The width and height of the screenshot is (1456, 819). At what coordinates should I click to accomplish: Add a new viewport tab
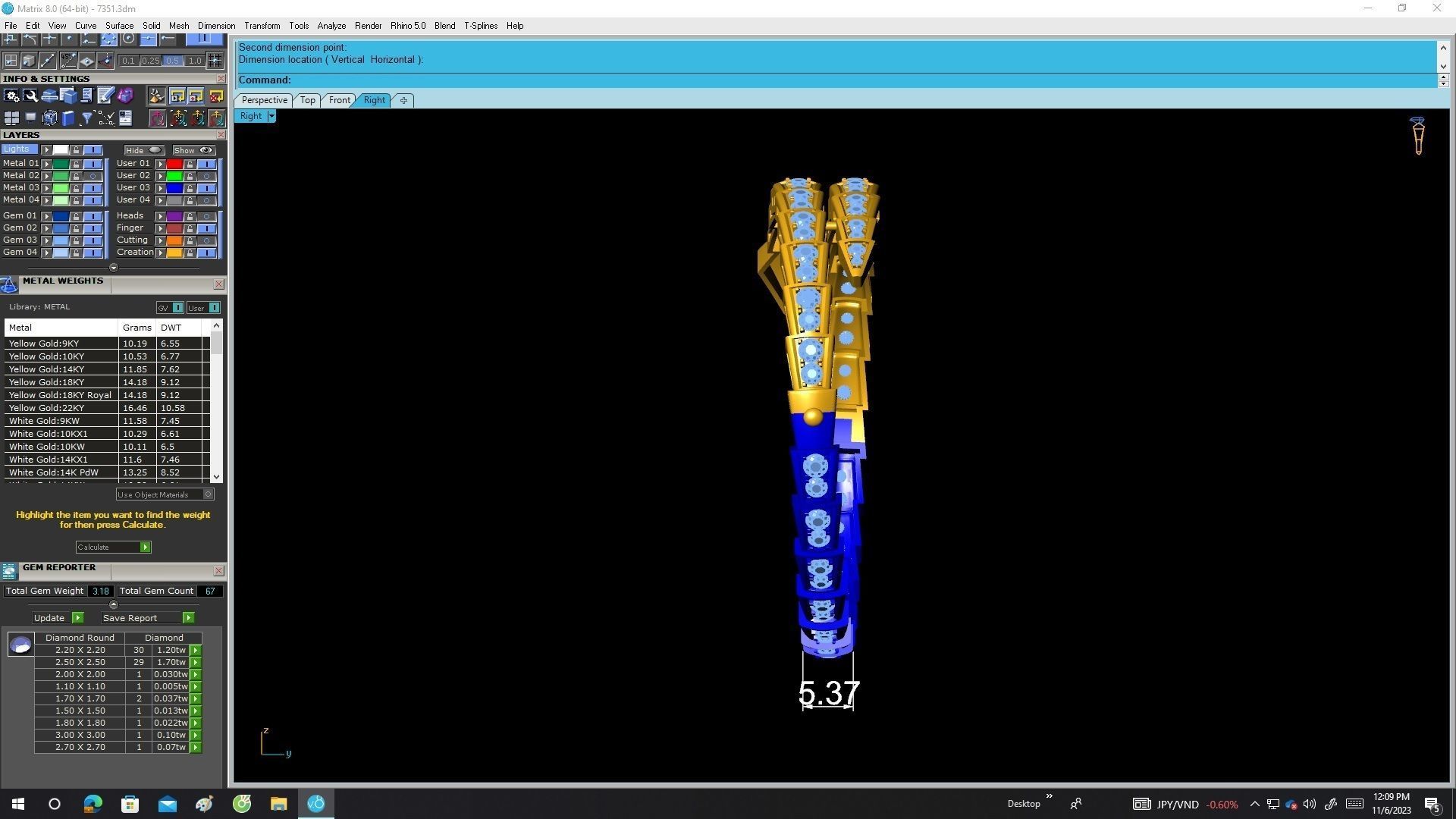[x=403, y=100]
